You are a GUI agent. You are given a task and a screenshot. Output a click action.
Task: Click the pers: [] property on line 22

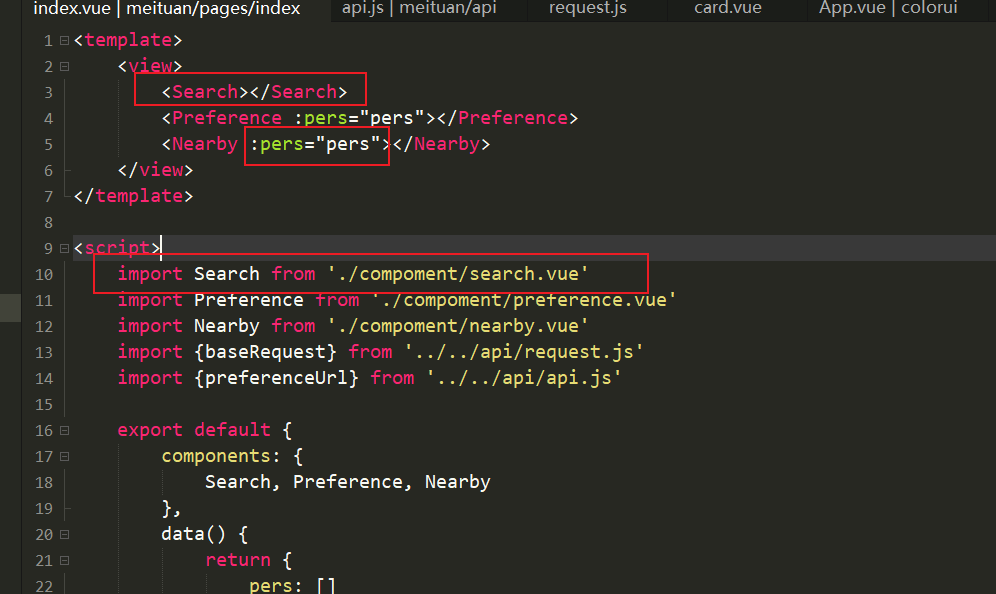pos(292,585)
